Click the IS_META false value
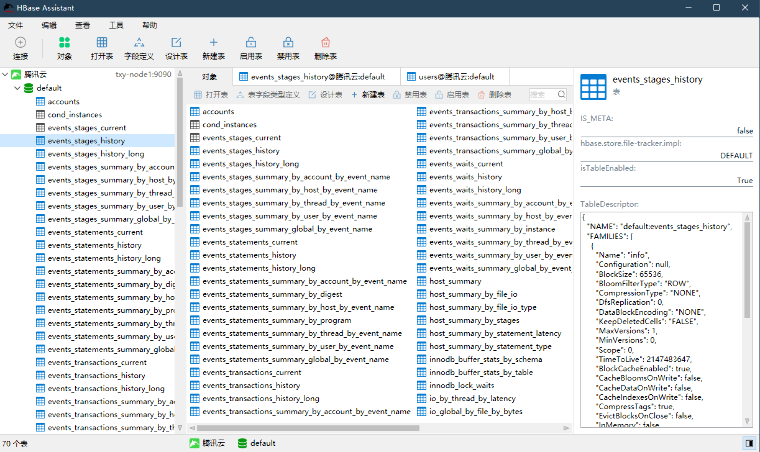The height and width of the screenshot is (452, 760). (x=744, y=130)
